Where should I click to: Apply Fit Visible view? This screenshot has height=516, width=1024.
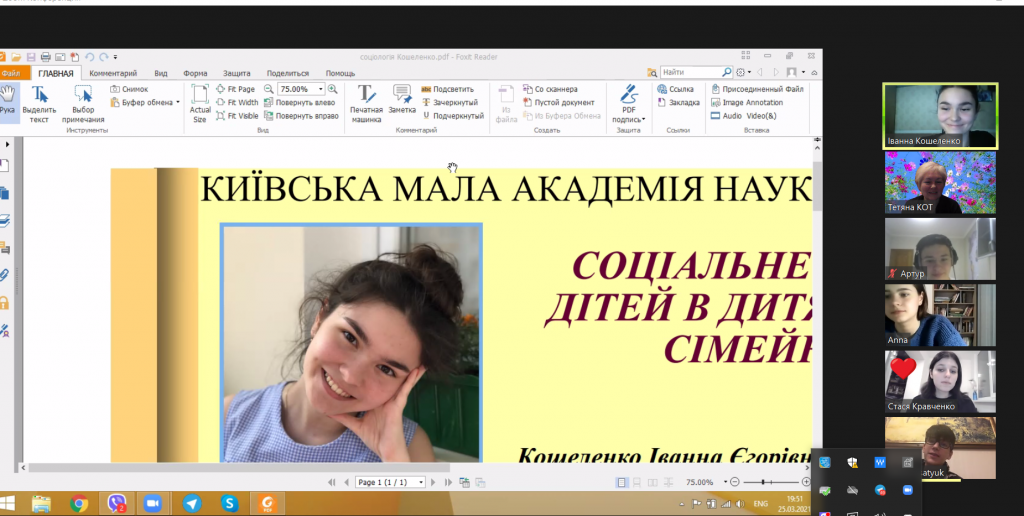point(237,116)
